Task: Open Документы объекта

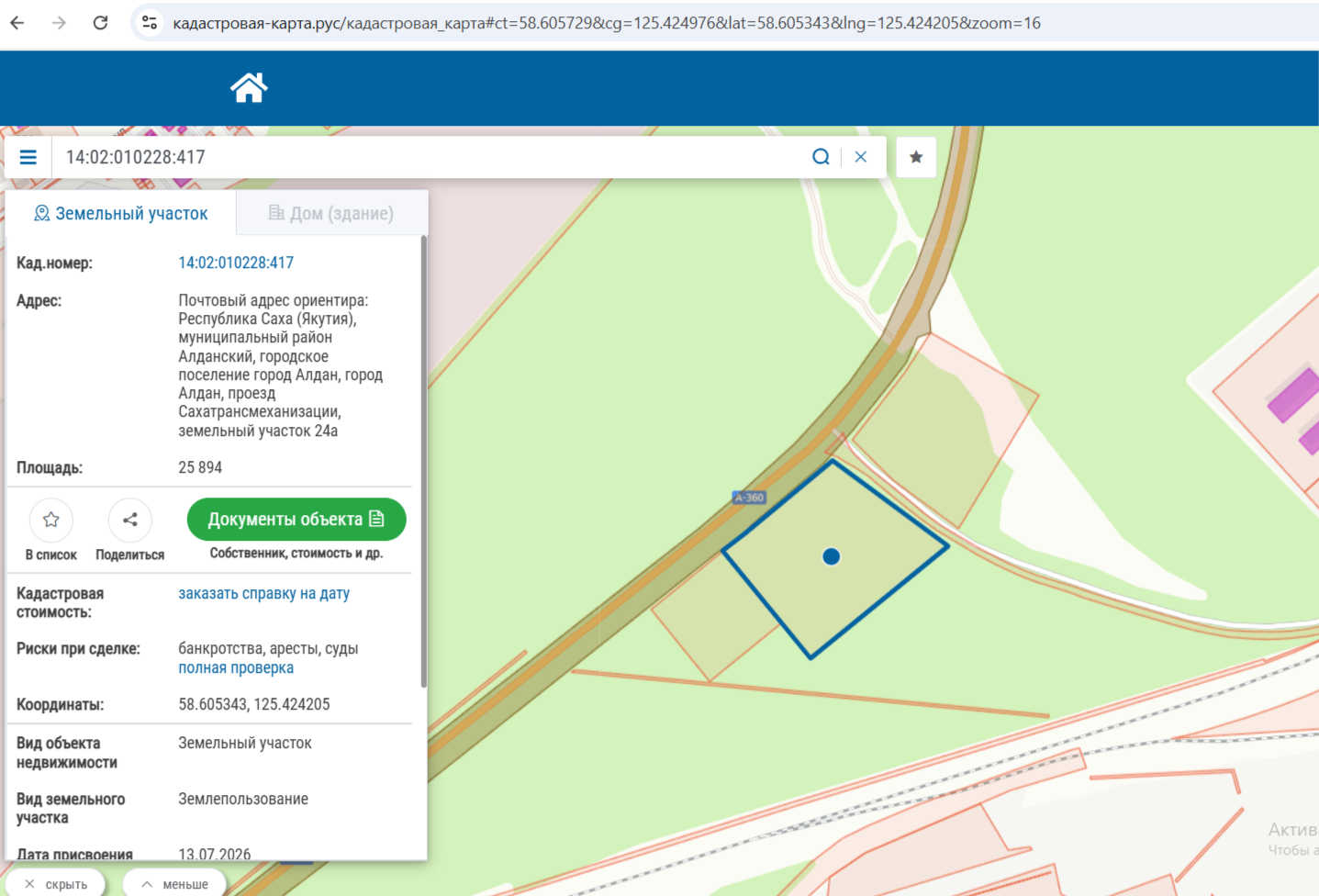Action: [x=296, y=520]
